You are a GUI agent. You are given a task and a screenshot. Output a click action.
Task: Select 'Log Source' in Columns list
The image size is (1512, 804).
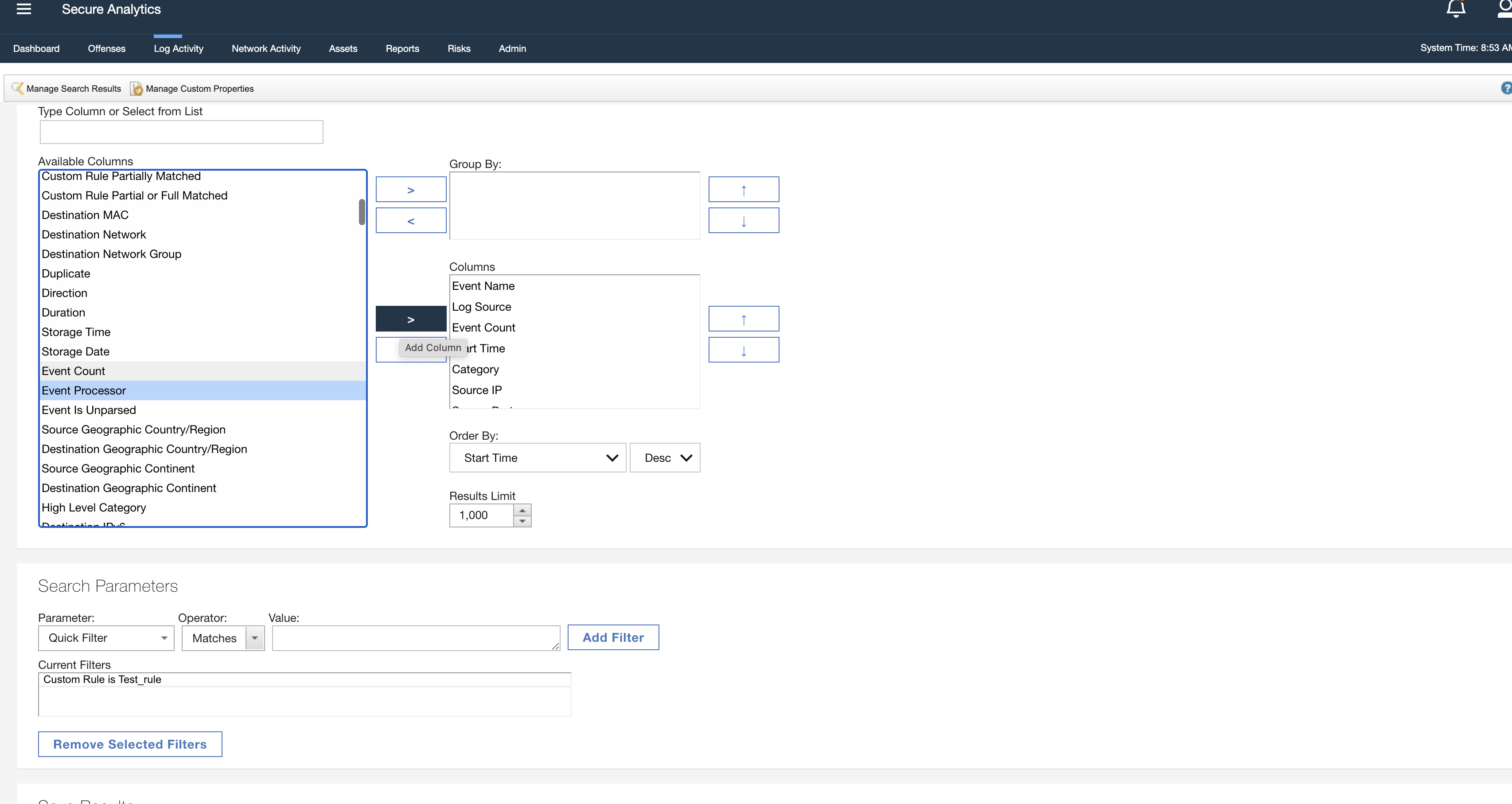coord(575,307)
